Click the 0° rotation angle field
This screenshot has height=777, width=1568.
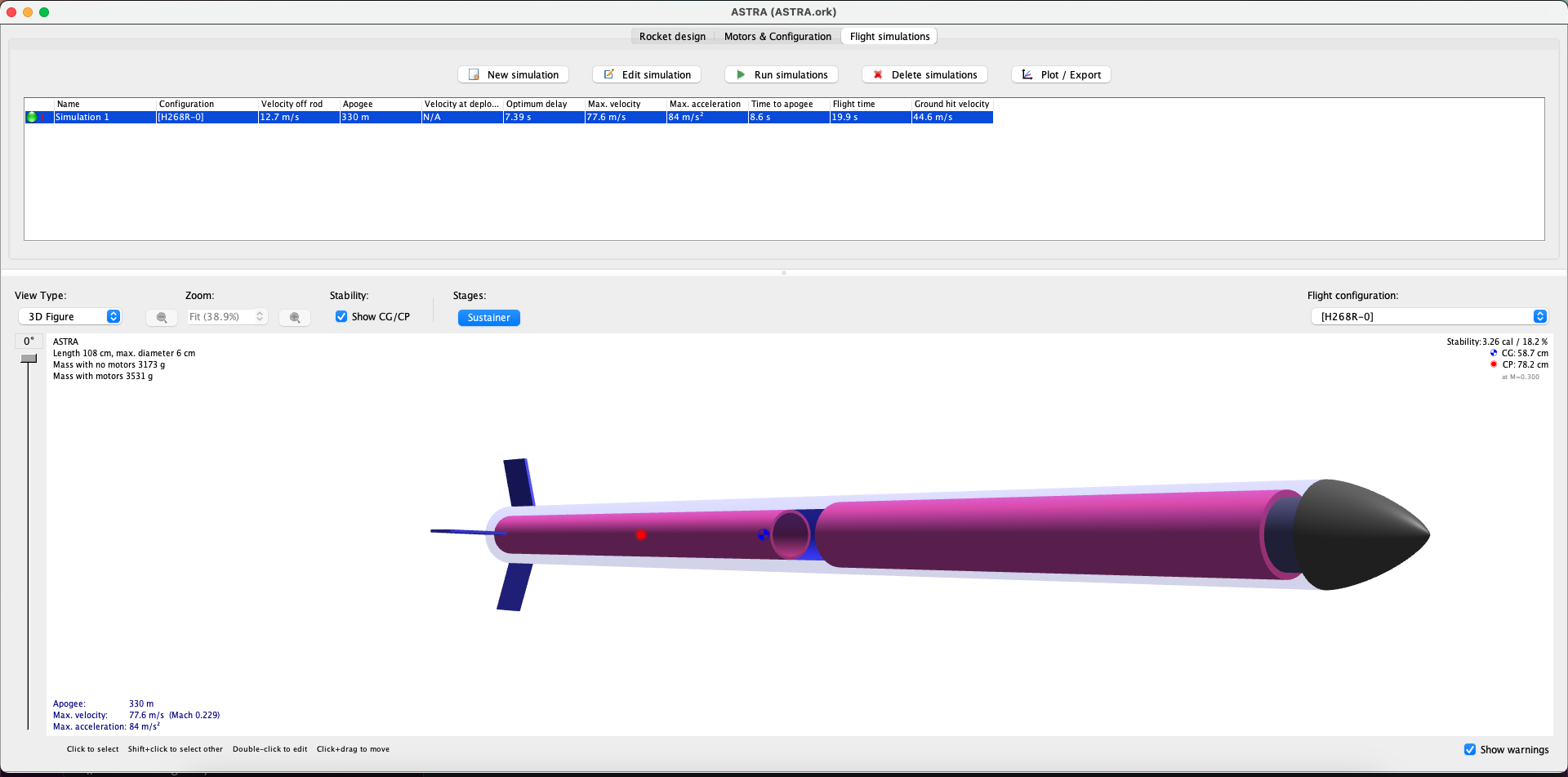click(29, 341)
